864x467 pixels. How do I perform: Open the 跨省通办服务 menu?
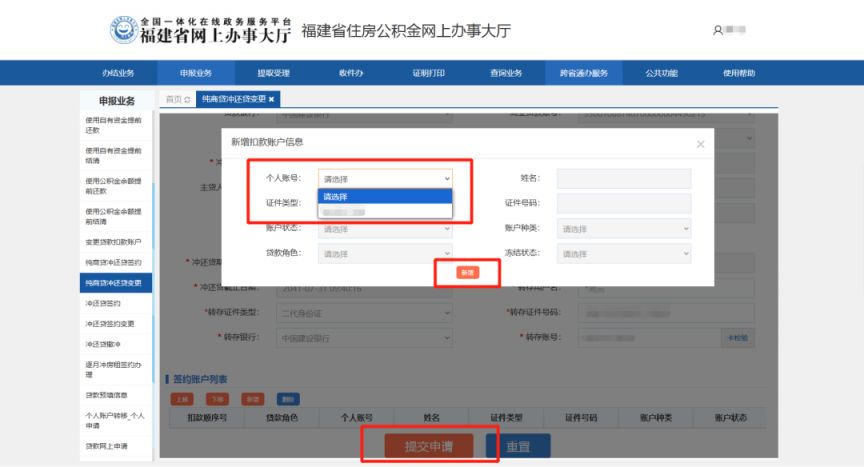pos(584,73)
